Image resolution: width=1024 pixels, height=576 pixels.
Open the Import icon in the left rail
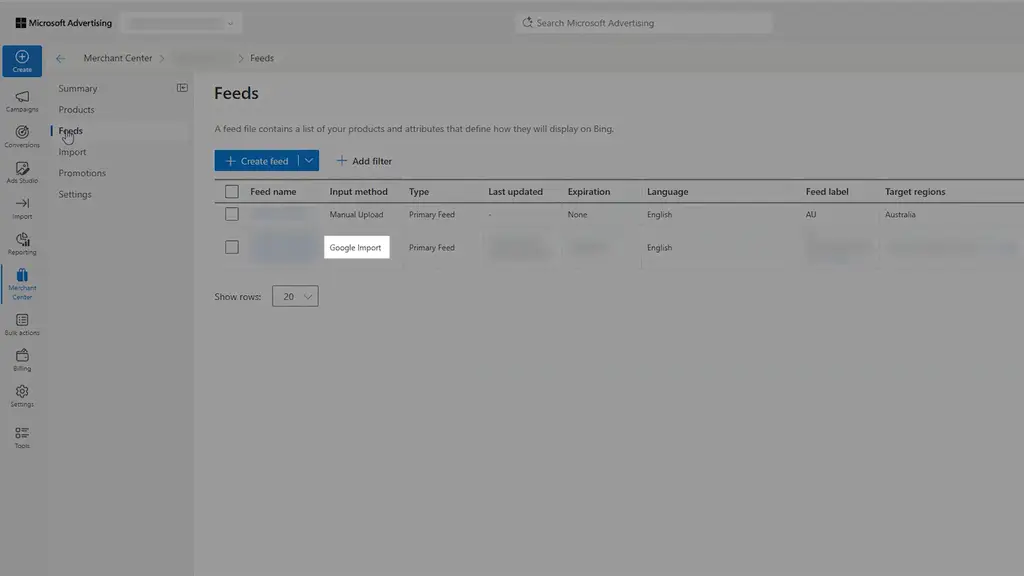22,208
